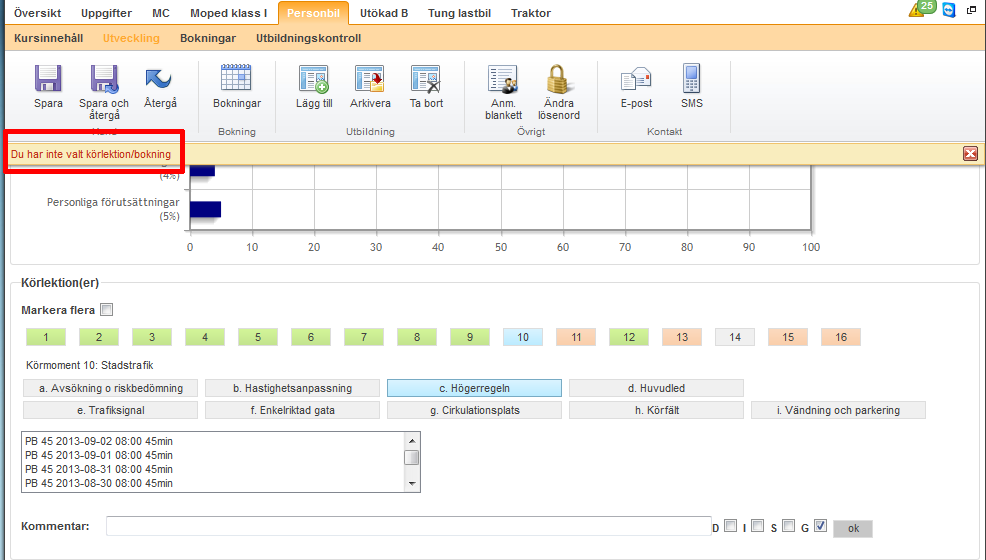
Task: Select e. Trafiksignal
Action: pos(111,410)
